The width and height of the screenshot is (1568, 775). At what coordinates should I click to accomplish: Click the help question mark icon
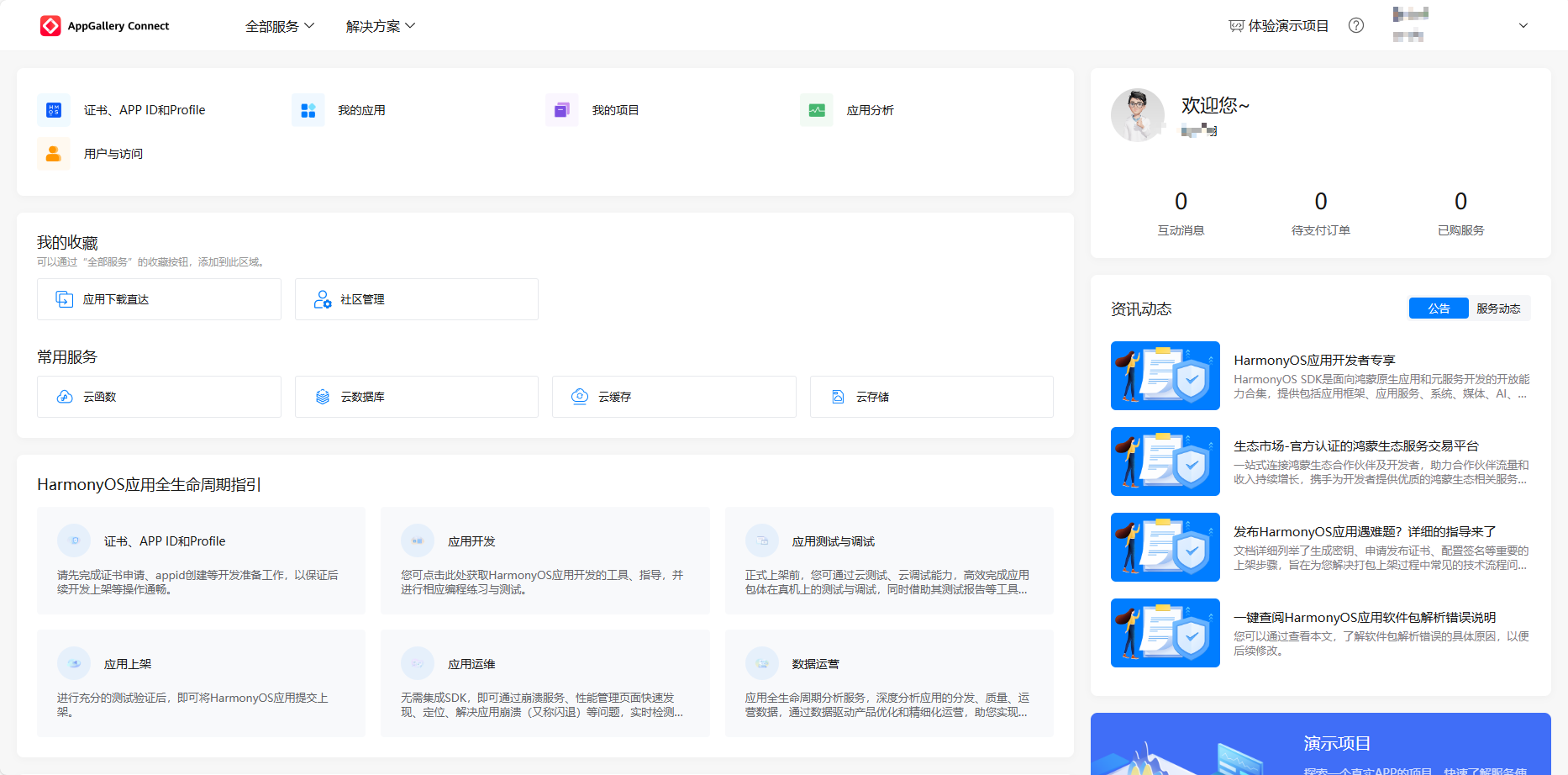pyautogui.click(x=1356, y=25)
